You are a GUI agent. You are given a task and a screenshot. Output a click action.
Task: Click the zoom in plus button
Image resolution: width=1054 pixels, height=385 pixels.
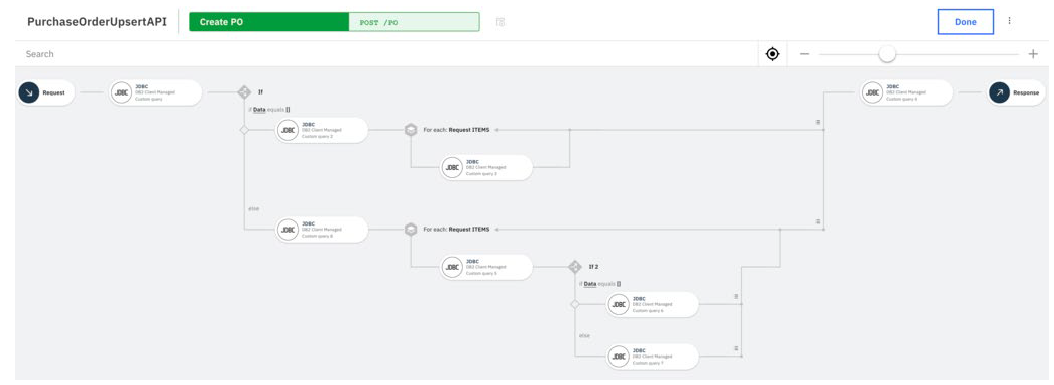pos(1033,54)
